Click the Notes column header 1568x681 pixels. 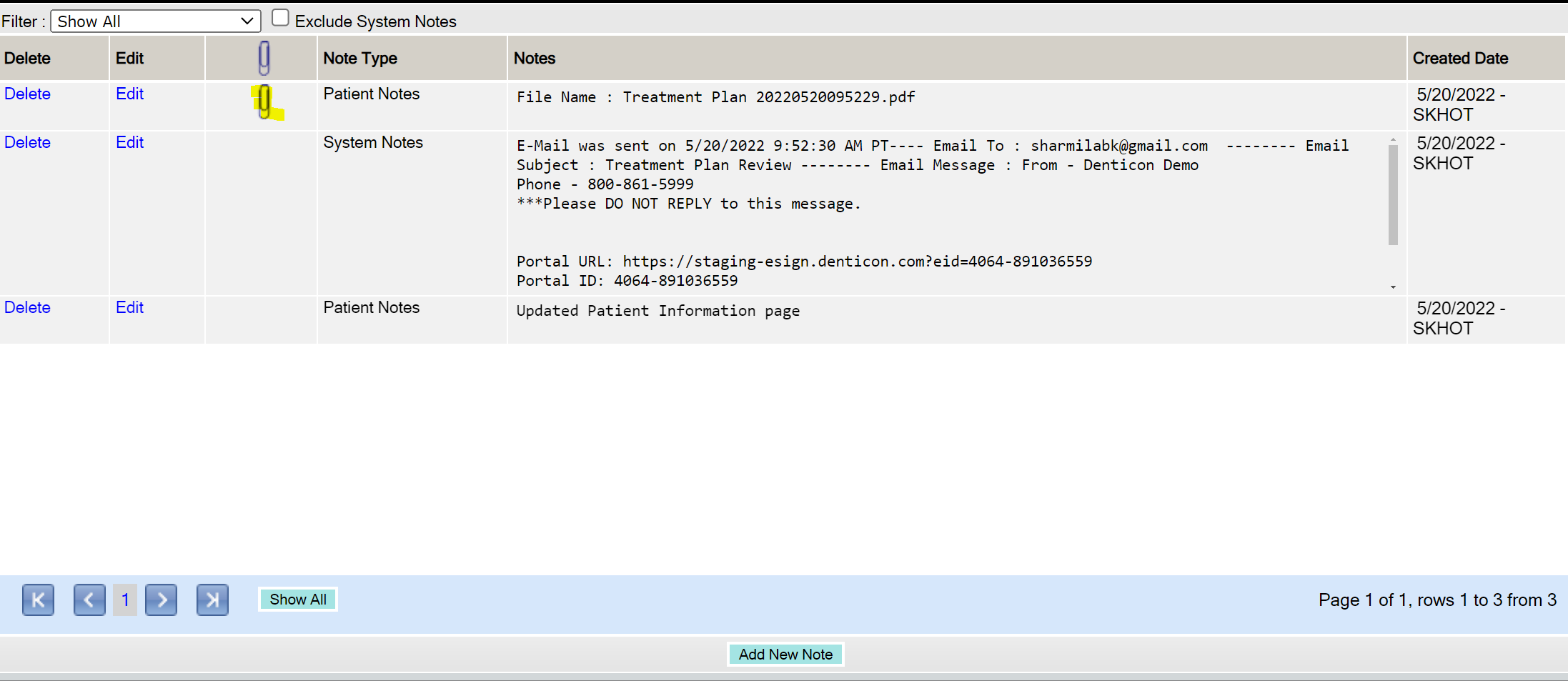(535, 59)
